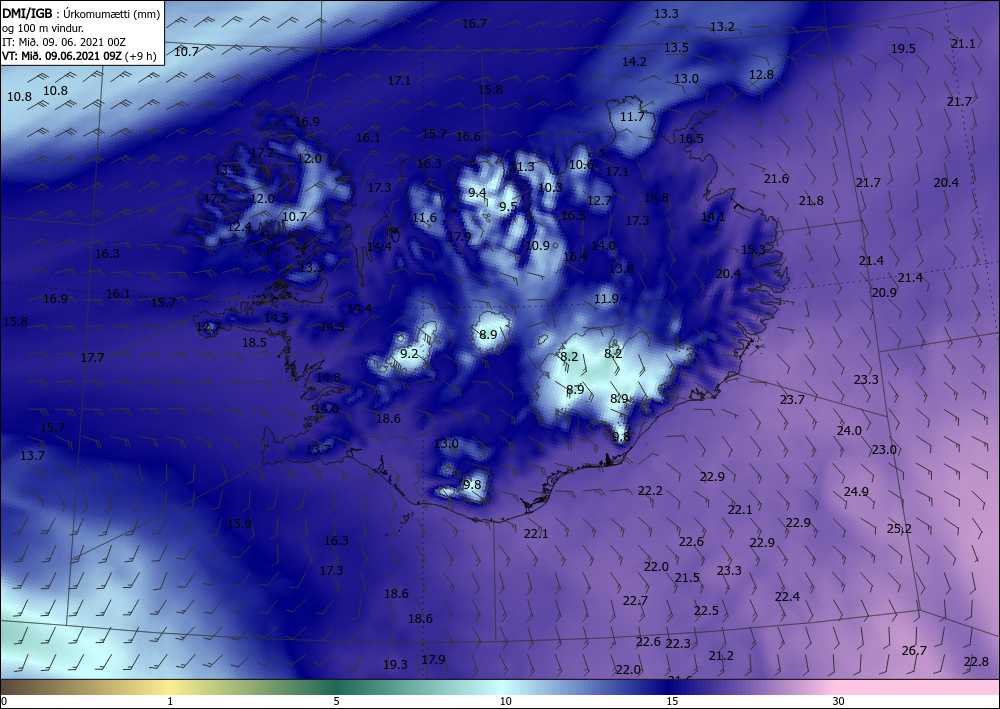This screenshot has height=709, width=1000.
Task: Click the 10.9 value on the map
Action: coord(537,245)
